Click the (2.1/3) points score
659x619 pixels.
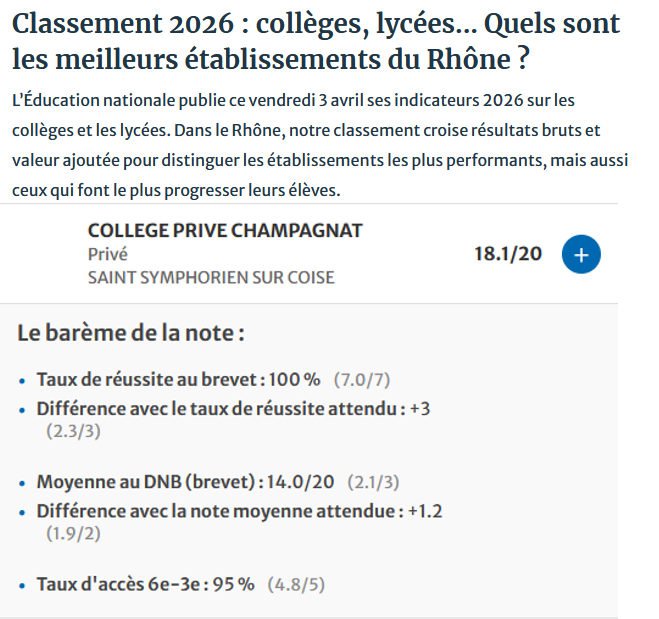373,482
